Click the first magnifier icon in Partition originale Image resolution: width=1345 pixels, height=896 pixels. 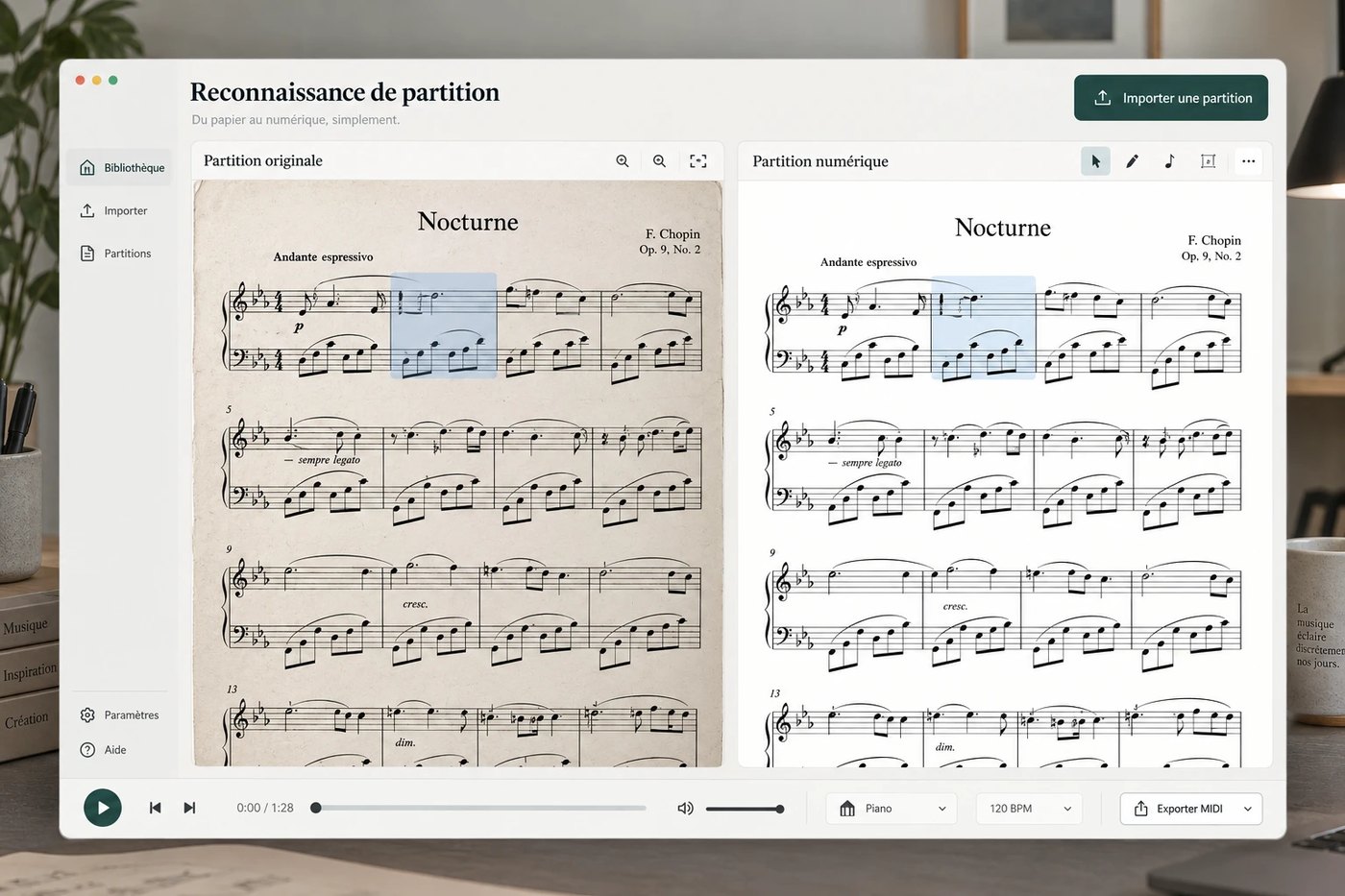tap(623, 161)
